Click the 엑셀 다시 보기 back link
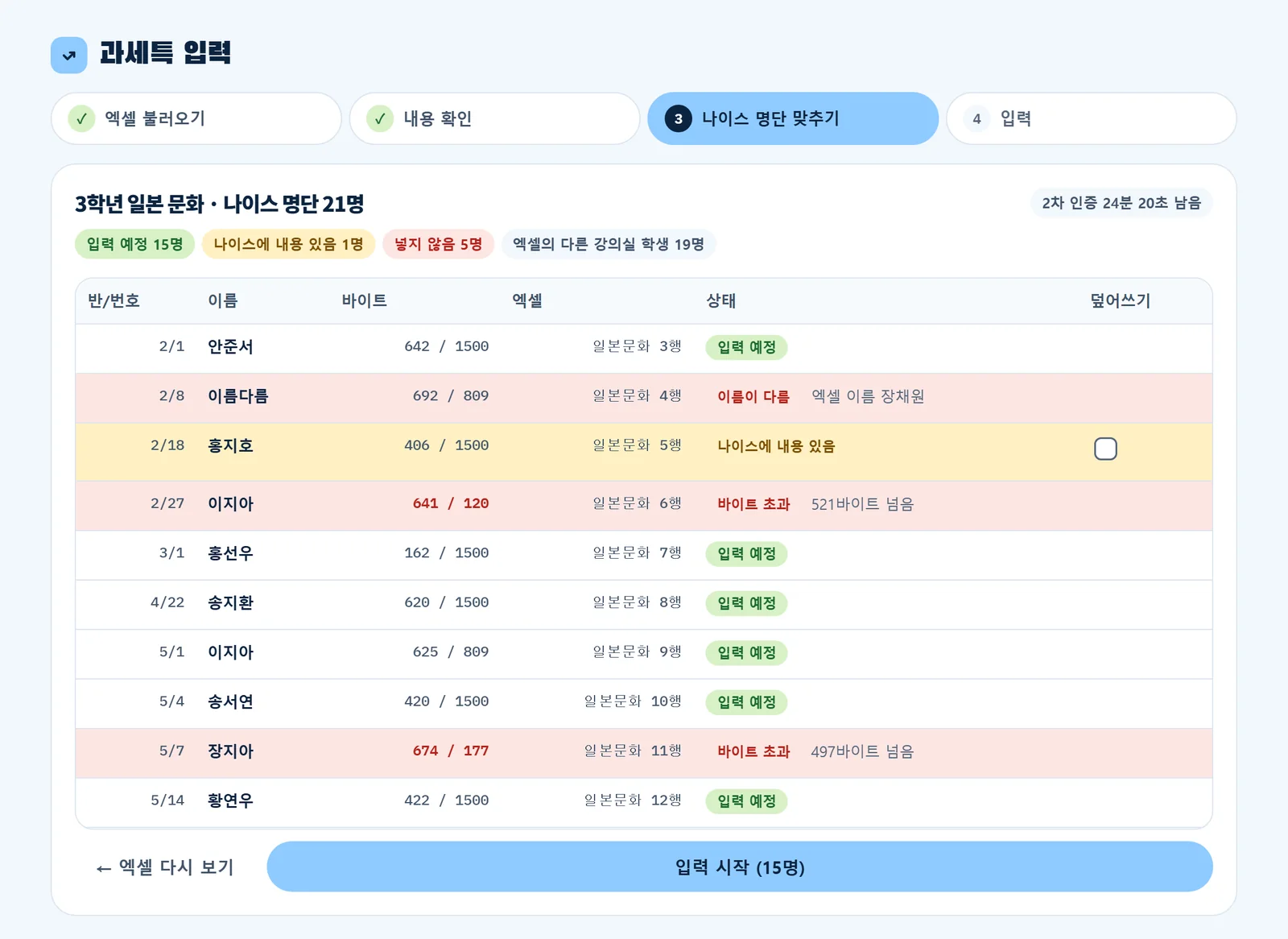 click(x=165, y=867)
